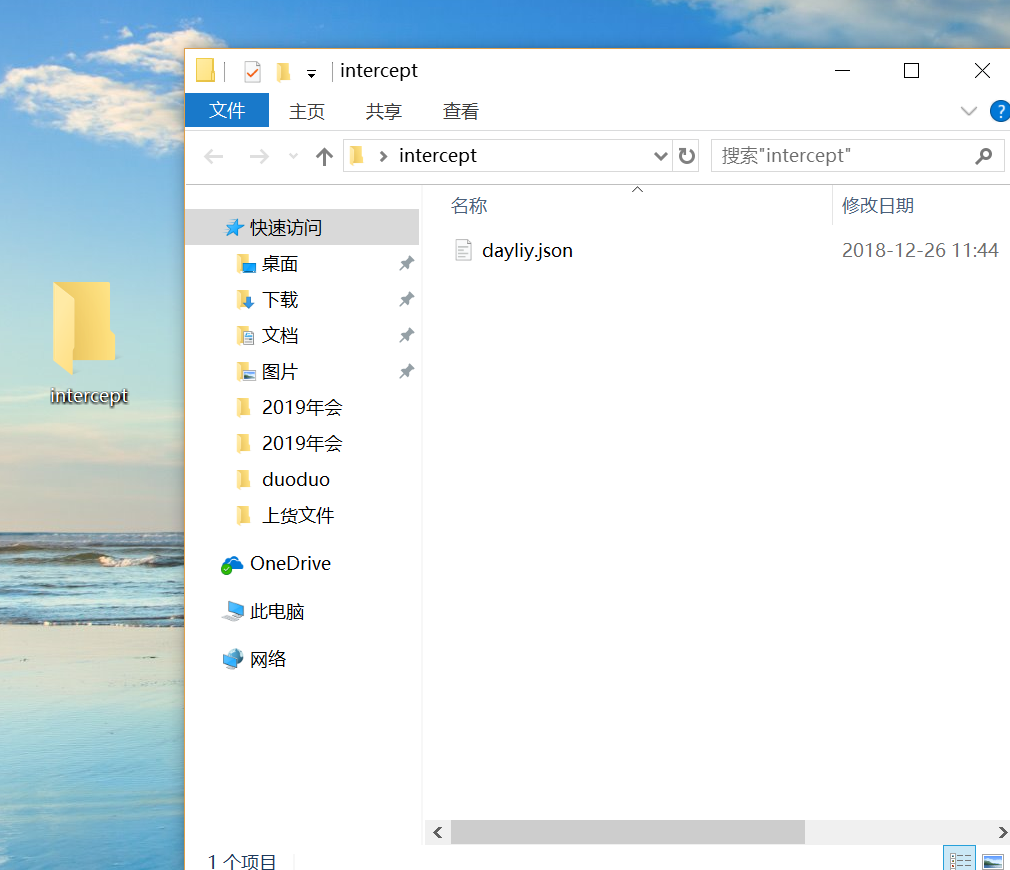Minimize the intercept window
1010x870 pixels.
(843, 70)
